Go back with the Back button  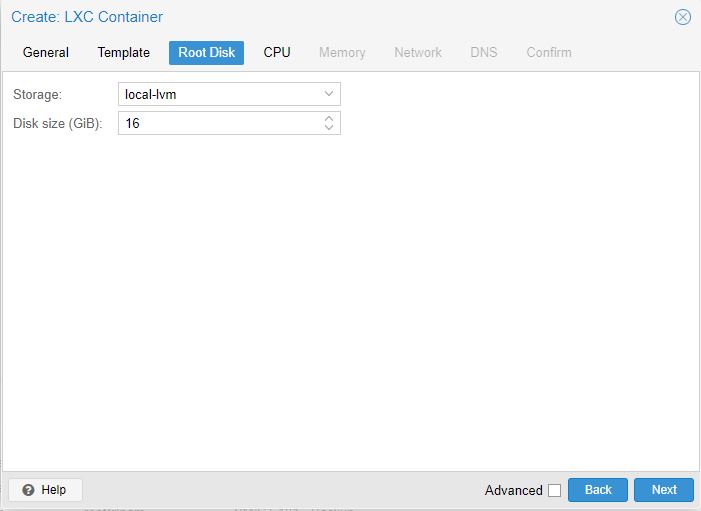pos(597,490)
